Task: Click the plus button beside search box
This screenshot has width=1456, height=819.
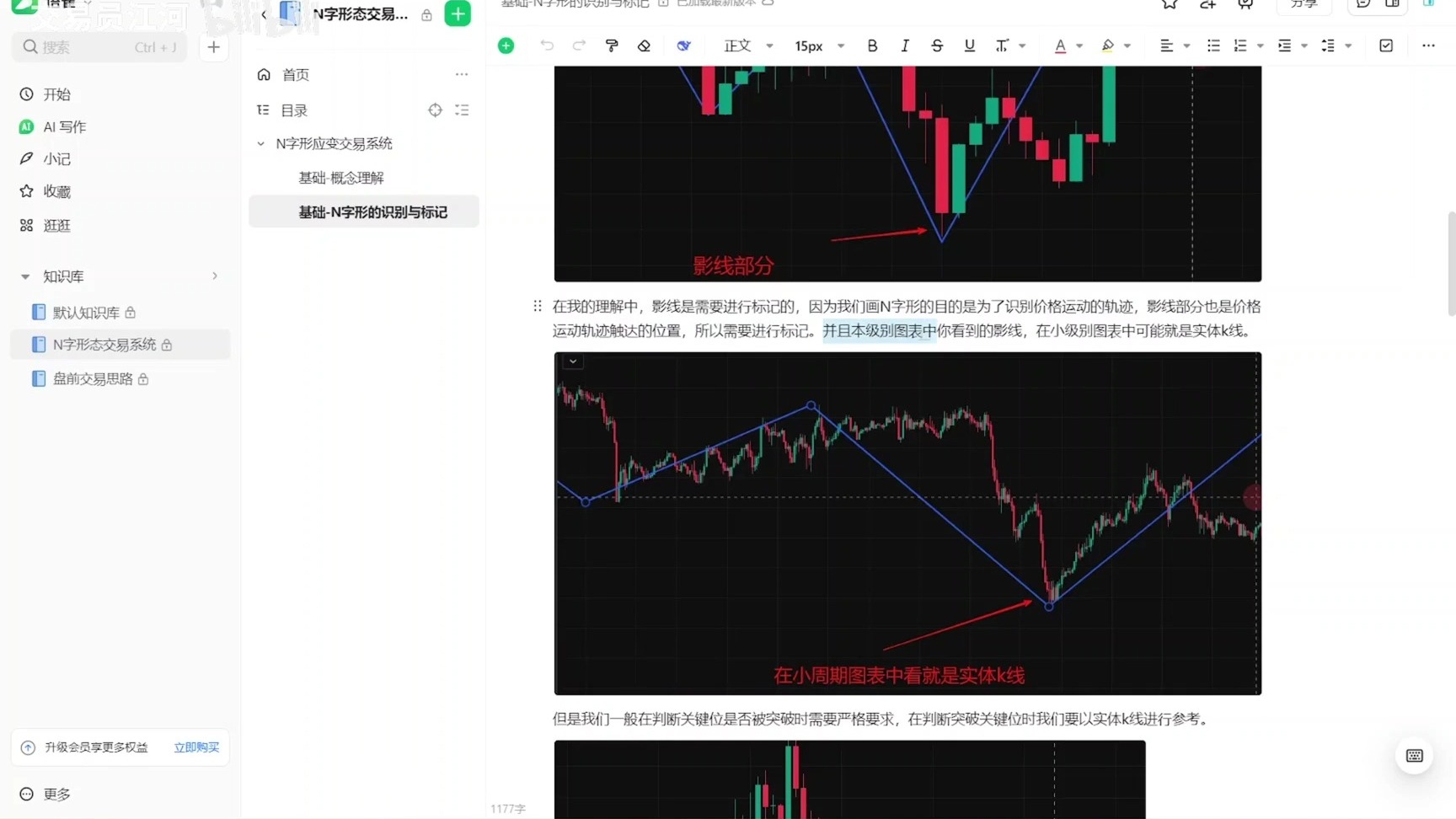Action: [213, 47]
